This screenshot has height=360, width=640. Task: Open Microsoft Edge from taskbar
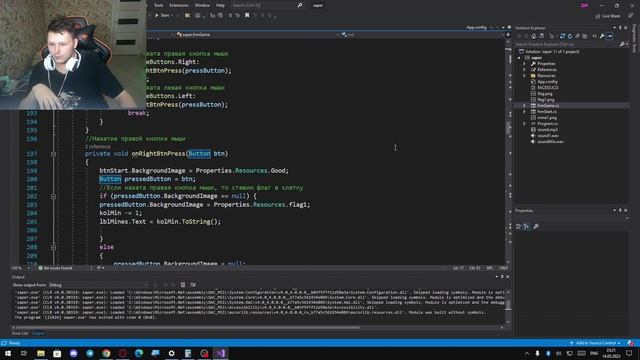pyautogui.click(x=139, y=353)
